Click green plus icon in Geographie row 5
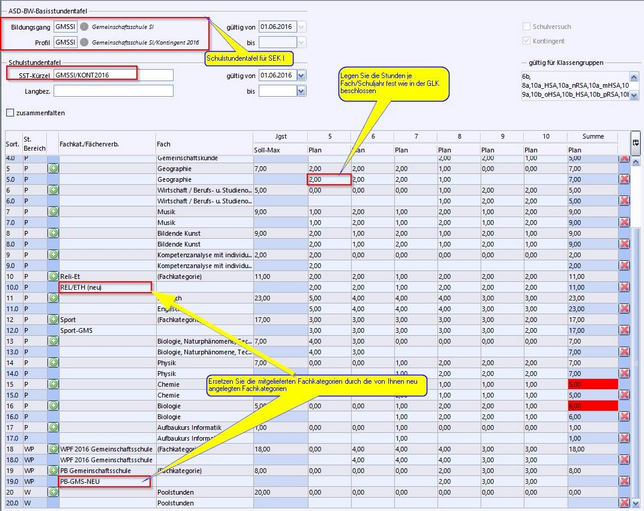Image resolution: width=644 pixels, height=511 pixels. (52, 169)
